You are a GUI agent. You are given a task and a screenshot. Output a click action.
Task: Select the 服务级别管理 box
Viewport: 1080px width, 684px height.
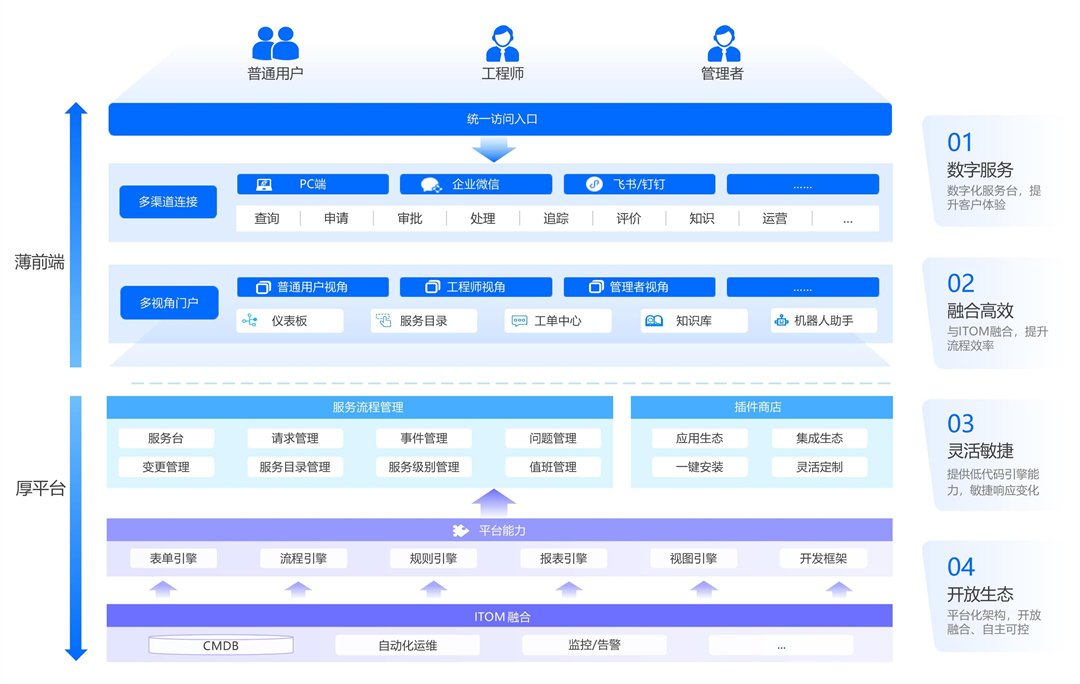point(424,467)
